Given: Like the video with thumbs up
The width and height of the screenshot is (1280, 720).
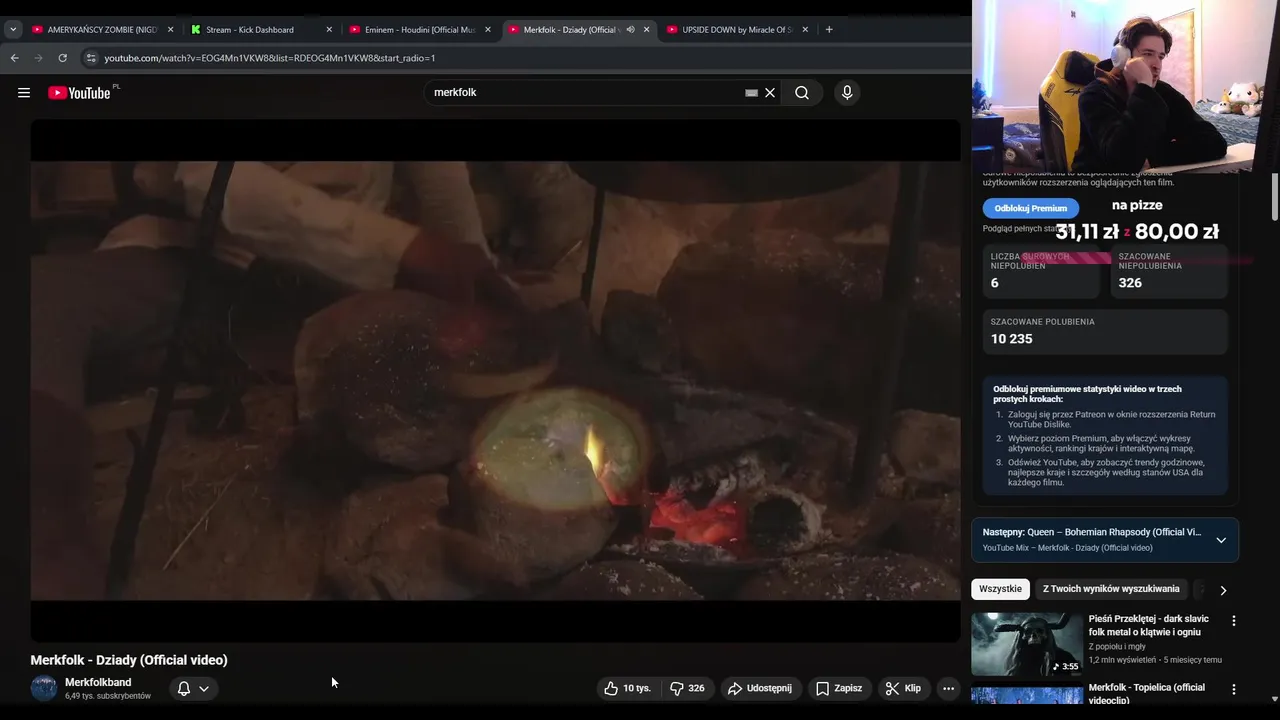Looking at the screenshot, I should 627,688.
